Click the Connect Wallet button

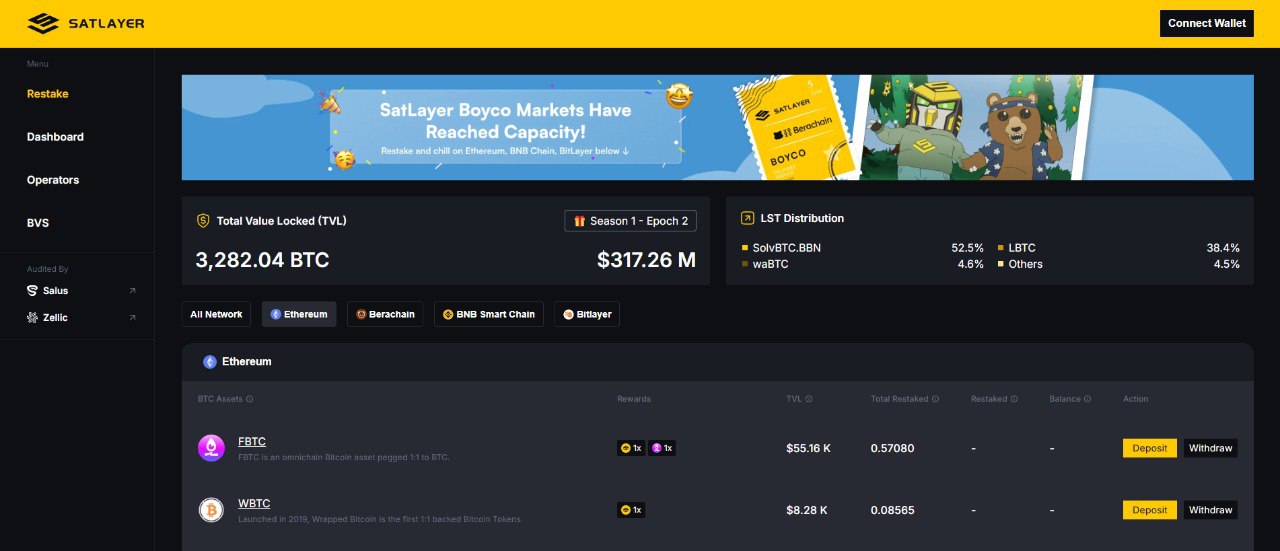[1206, 23]
